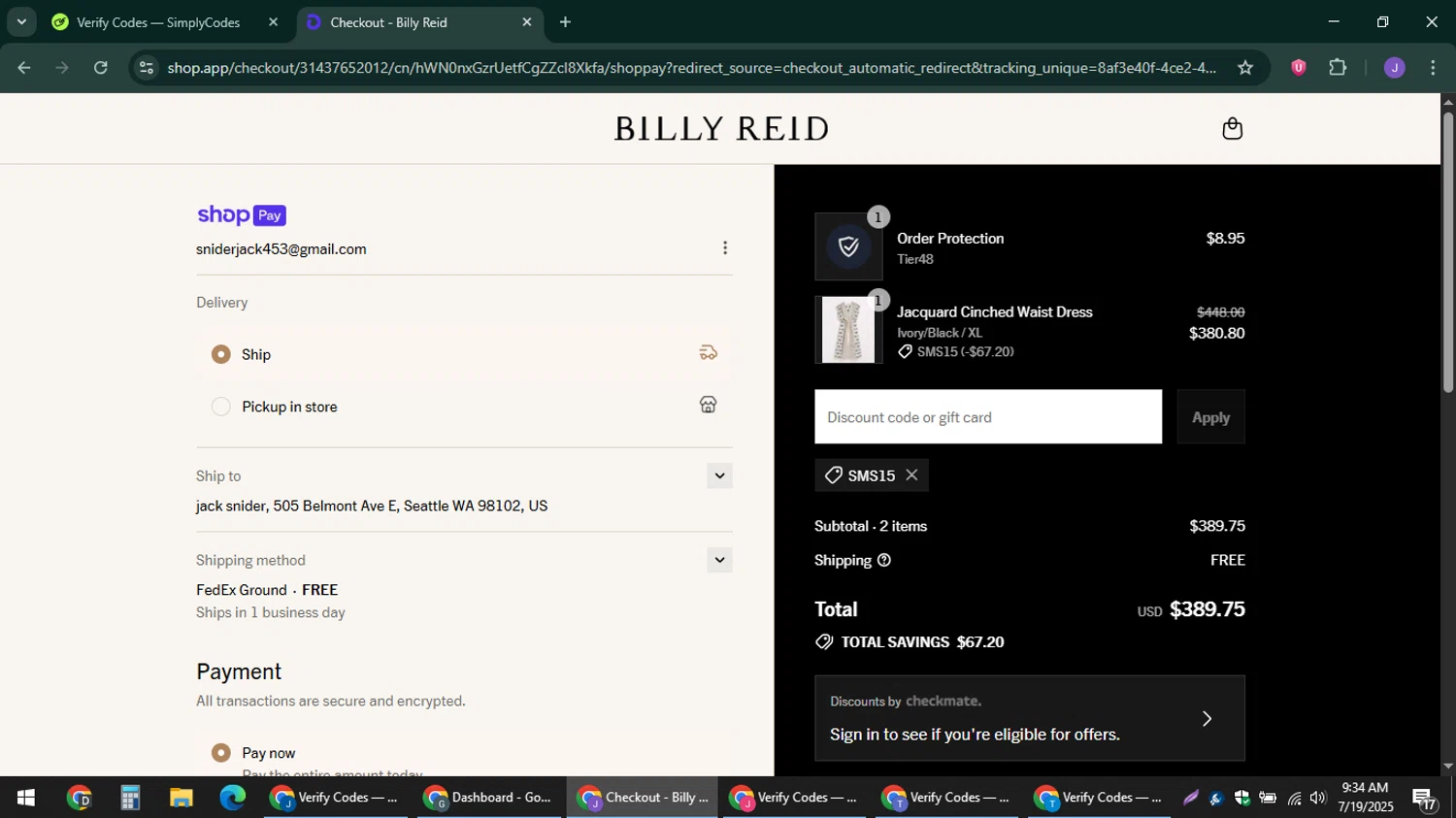Open the shopping bag cart icon

[1232, 129]
